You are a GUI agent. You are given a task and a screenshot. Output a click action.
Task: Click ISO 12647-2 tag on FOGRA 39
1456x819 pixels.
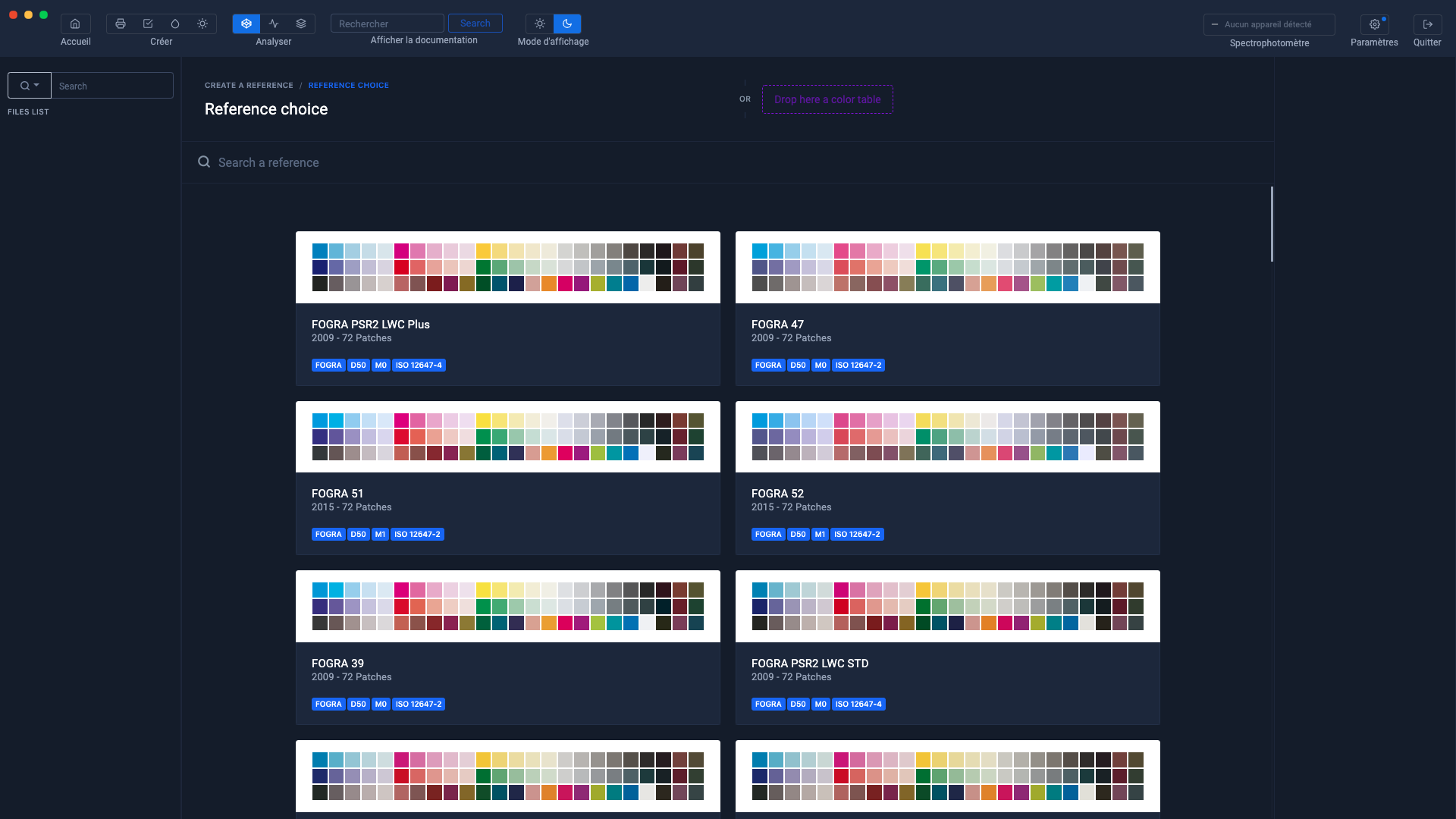[x=419, y=704]
